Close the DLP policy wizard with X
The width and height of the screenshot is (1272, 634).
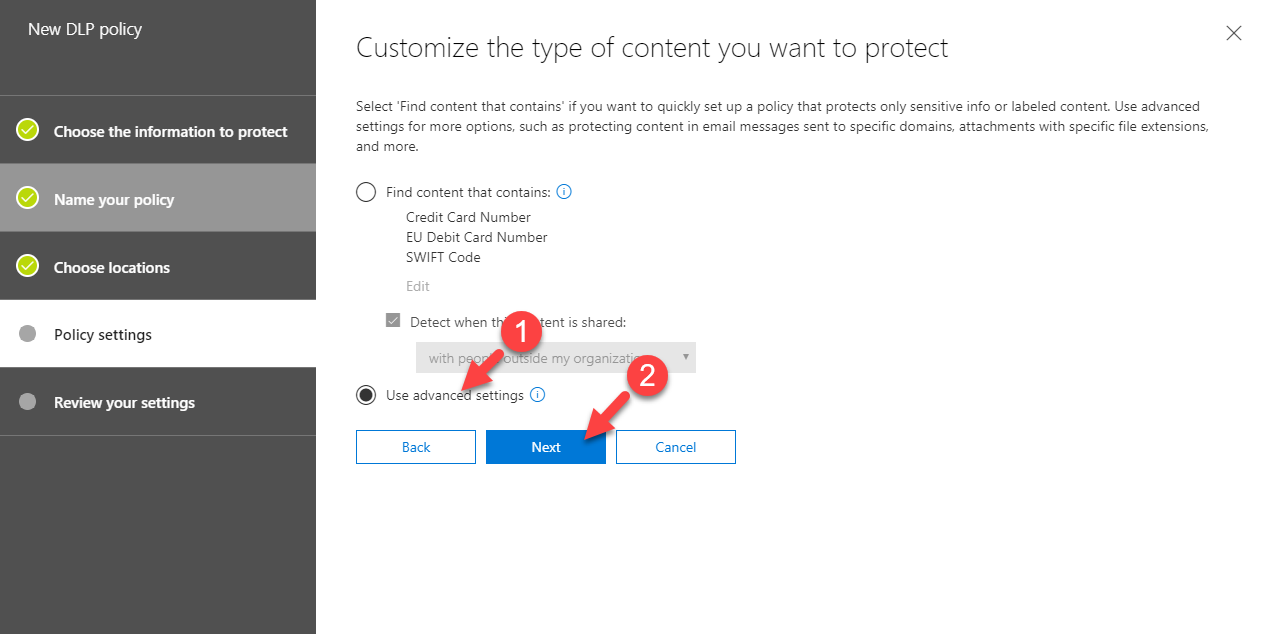point(1234,33)
